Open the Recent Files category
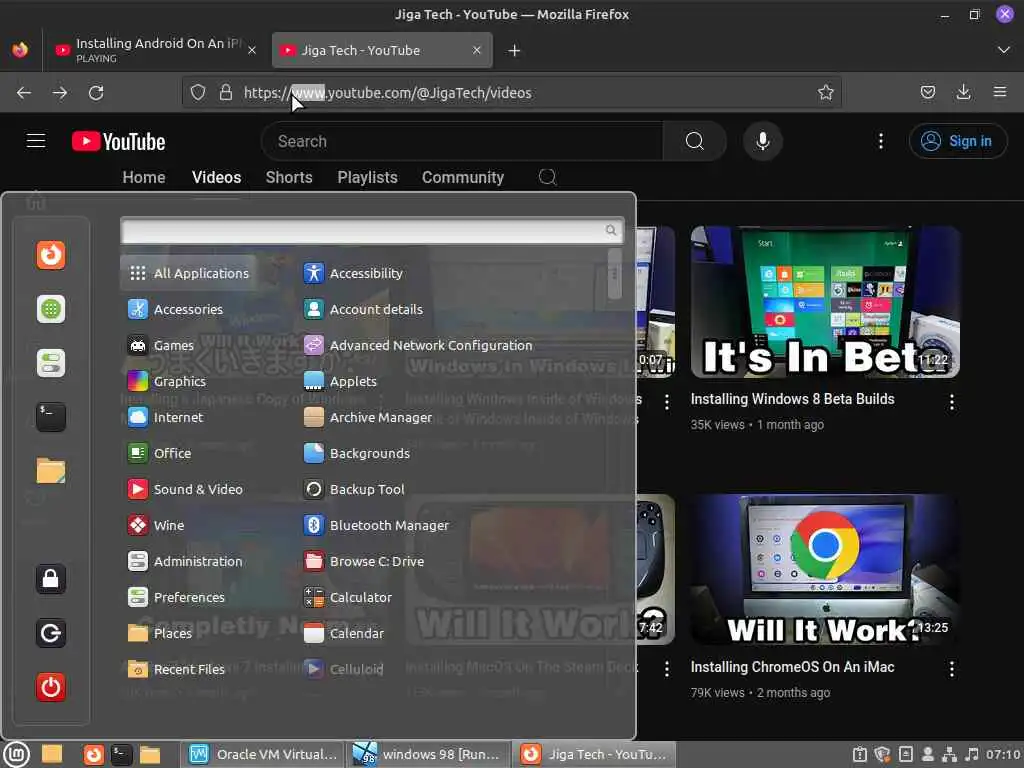 click(x=176, y=668)
